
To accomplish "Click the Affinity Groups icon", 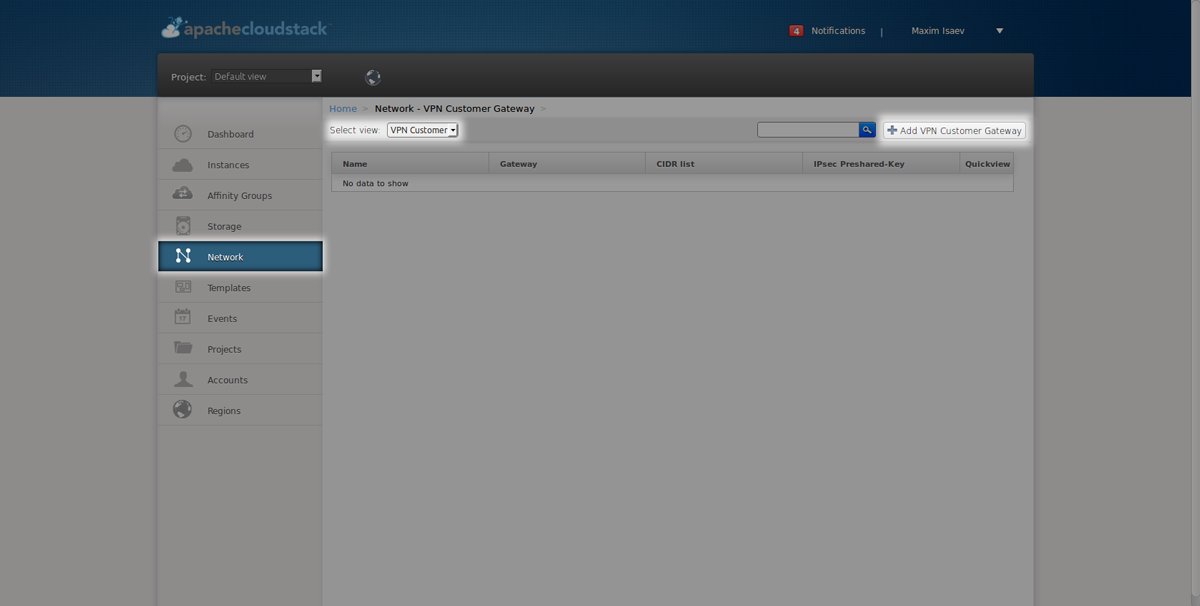I will click(183, 195).
